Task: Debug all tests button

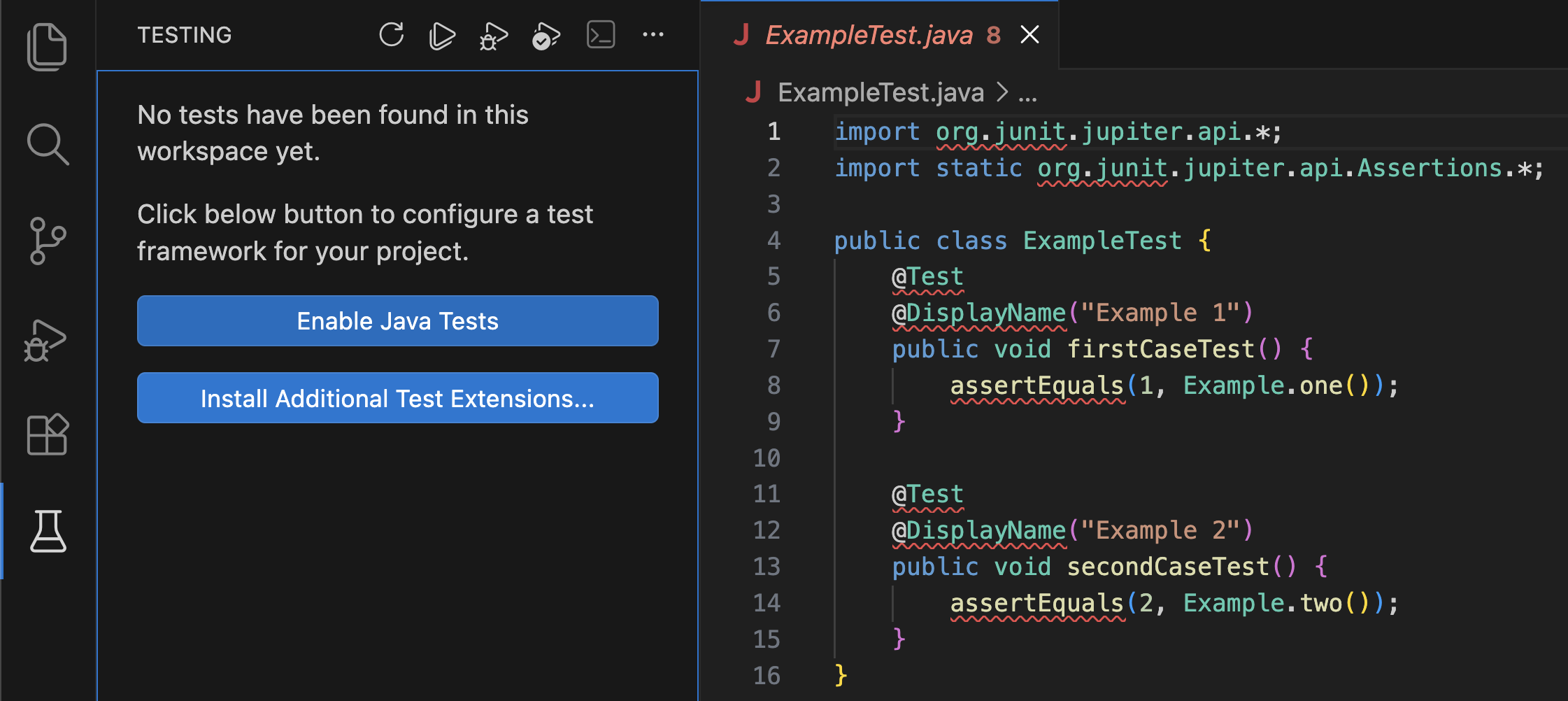Action: pyautogui.click(x=493, y=36)
